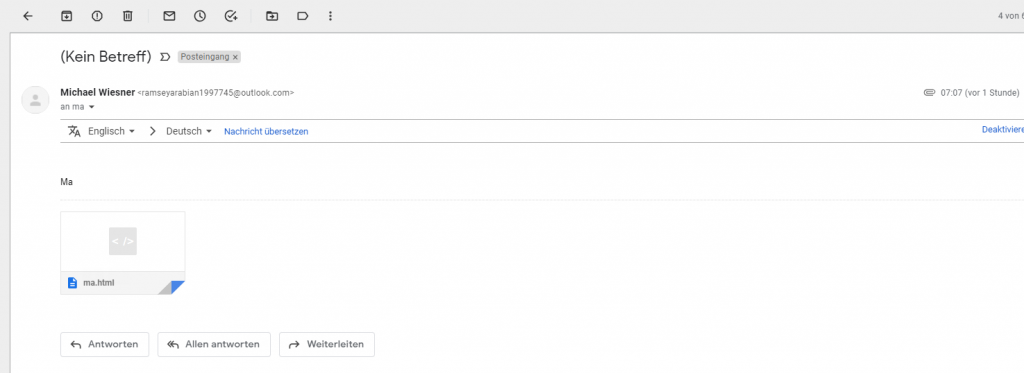This screenshot has height=373, width=1024.
Task: Expand recipient details arrow beside 'an ma'
Action: pos(91,106)
